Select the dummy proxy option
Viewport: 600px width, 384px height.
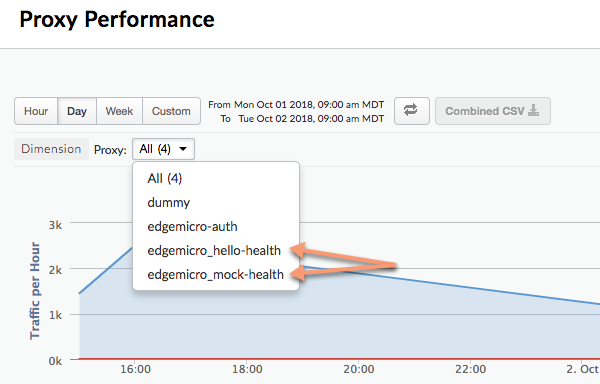coord(169,202)
